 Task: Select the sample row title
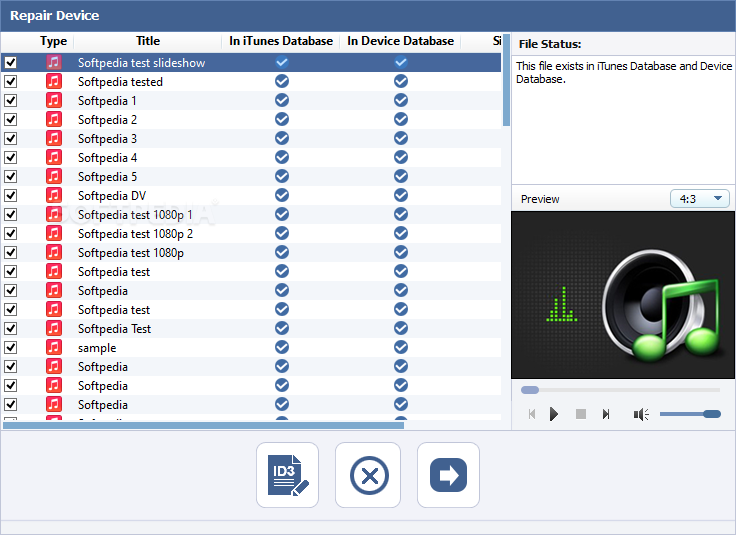(x=97, y=348)
